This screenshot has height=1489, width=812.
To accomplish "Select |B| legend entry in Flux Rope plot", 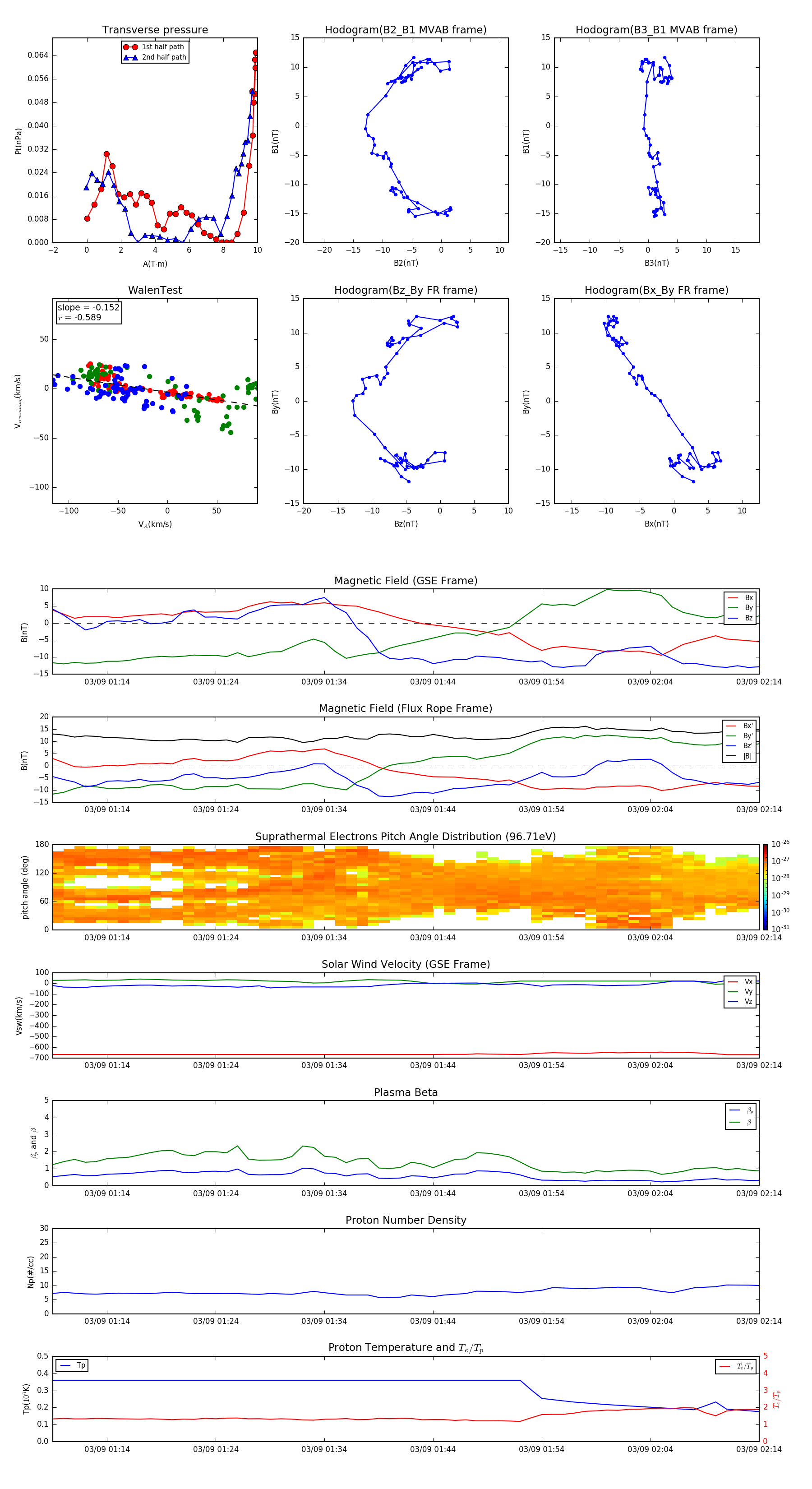I will coord(739,756).
